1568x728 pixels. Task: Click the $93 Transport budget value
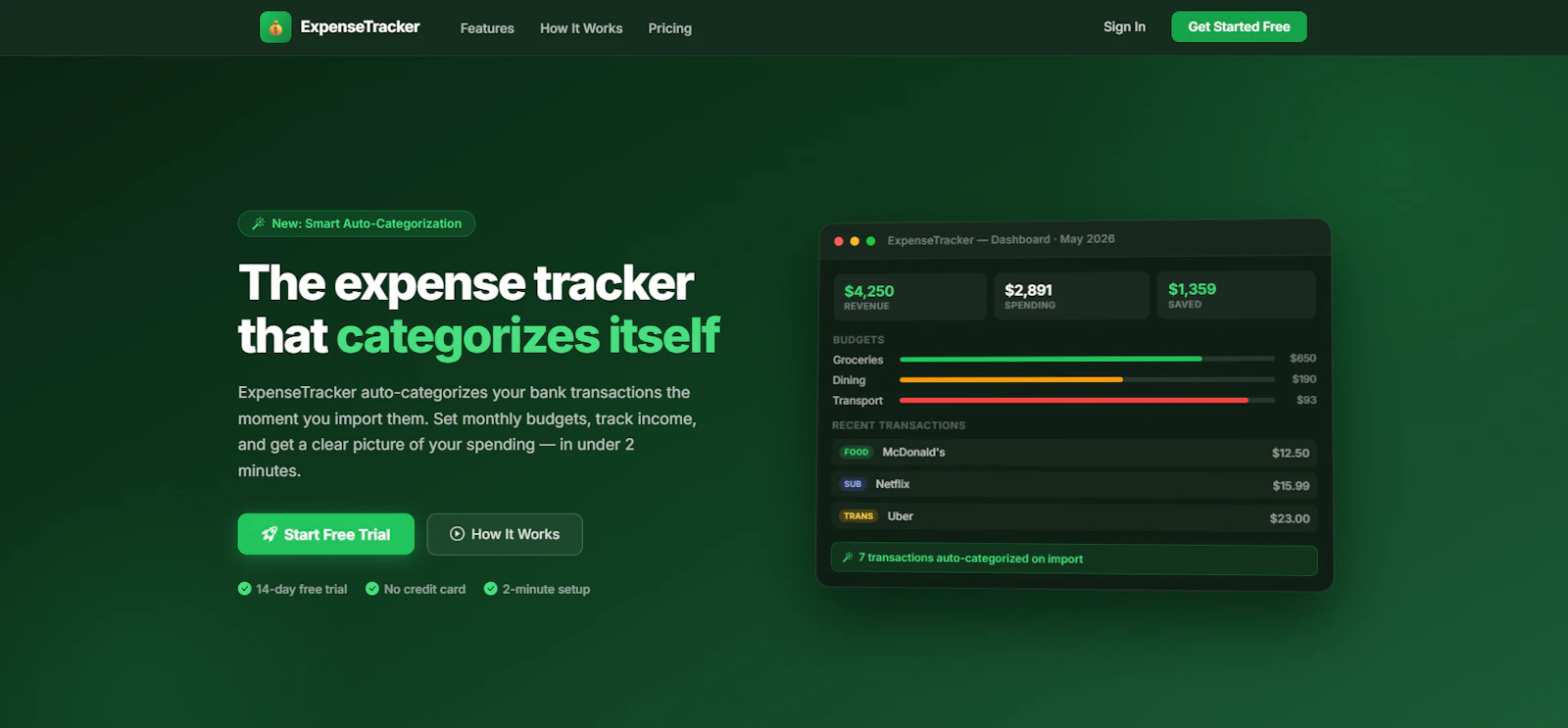(x=1306, y=400)
